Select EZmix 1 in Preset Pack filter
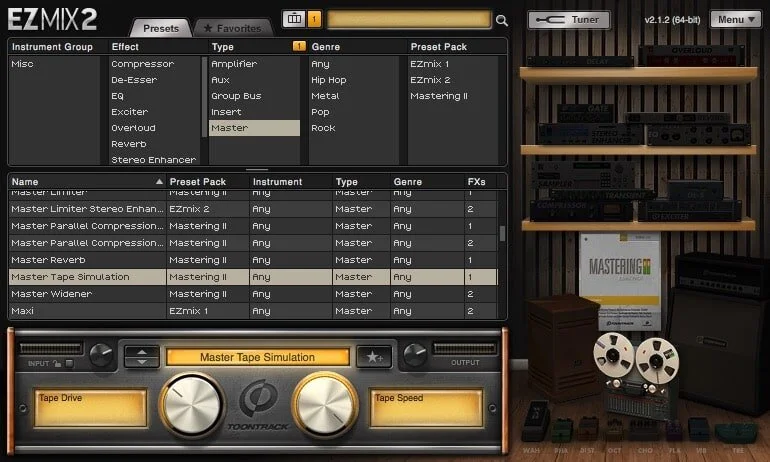Image resolution: width=770 pixels, height=462 pixels. (x=453, y=64)
